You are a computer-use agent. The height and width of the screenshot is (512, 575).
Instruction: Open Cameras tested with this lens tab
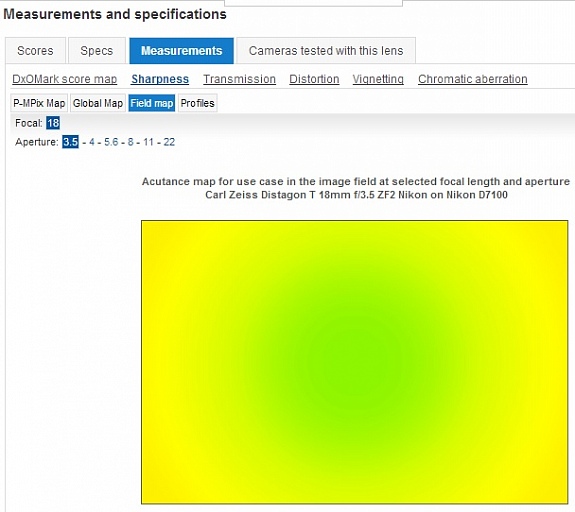tap(326, 51)
